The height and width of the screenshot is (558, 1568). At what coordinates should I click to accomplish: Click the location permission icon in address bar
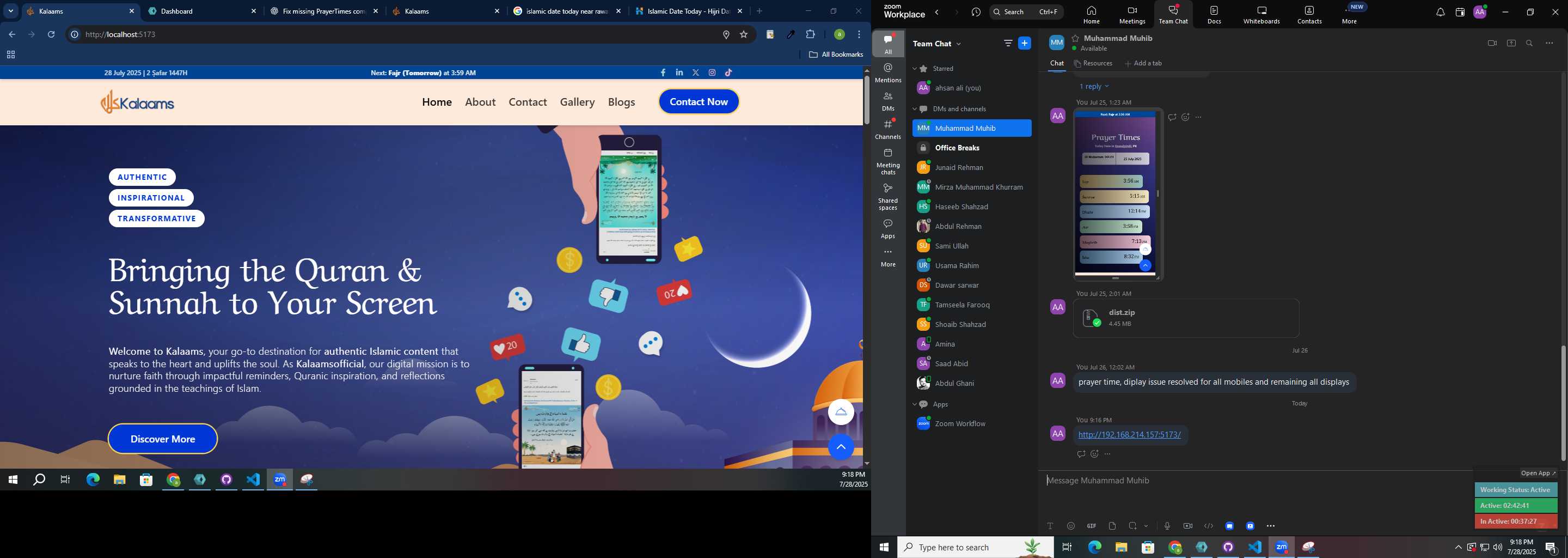[x=726, y=35]
